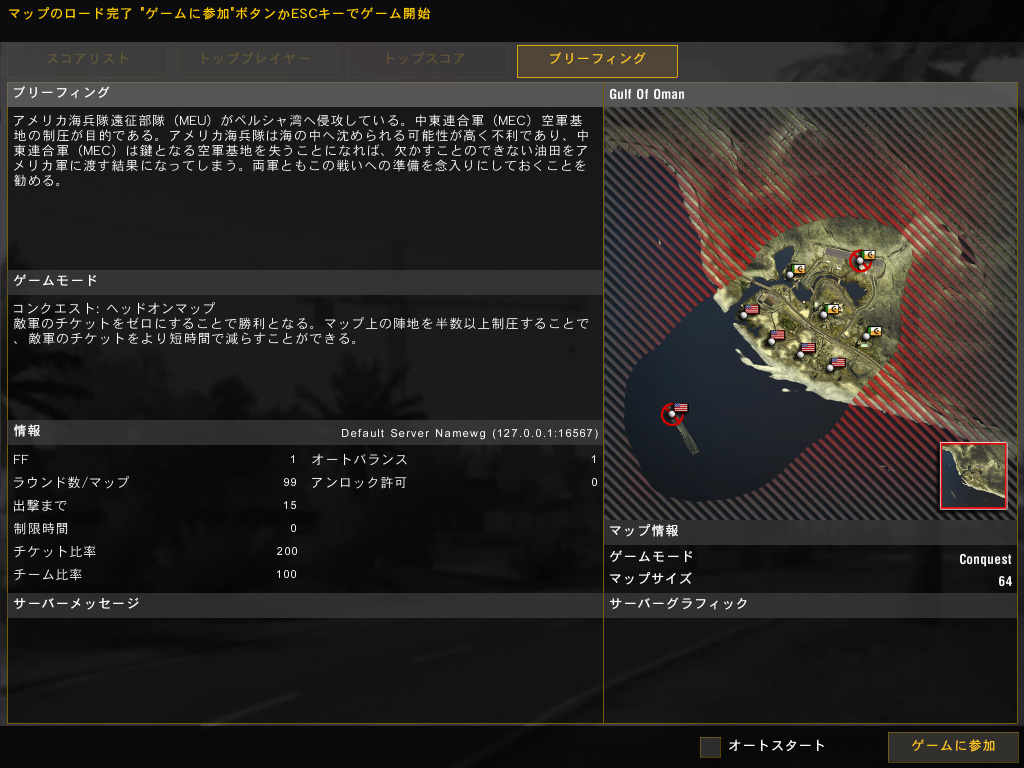Click the rounds per map value 99
Image resolution: width=1024 pixels, height=768 pixels.
click(290, 483)
